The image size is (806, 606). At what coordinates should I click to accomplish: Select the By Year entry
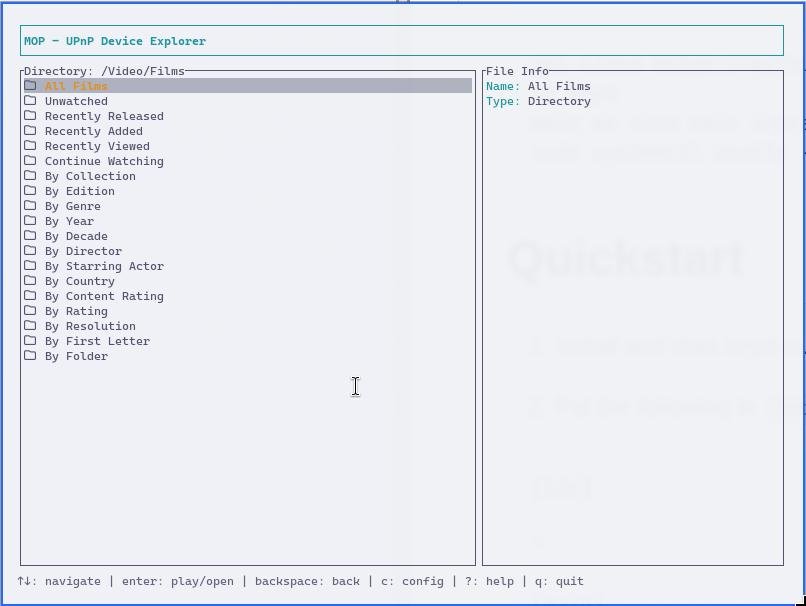[x=69, y=221]
